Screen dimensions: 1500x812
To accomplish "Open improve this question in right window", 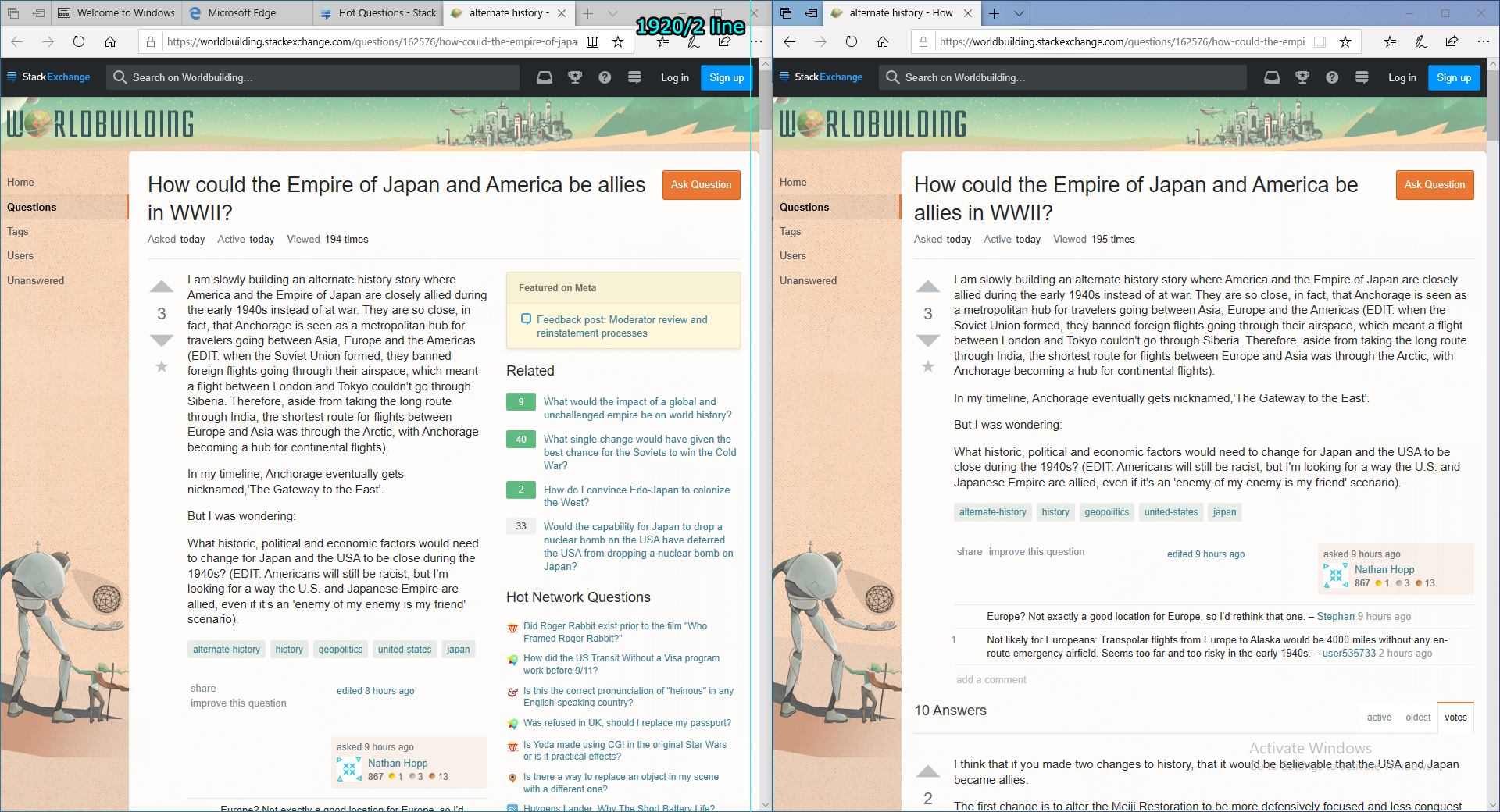I will click(1037, 552).
